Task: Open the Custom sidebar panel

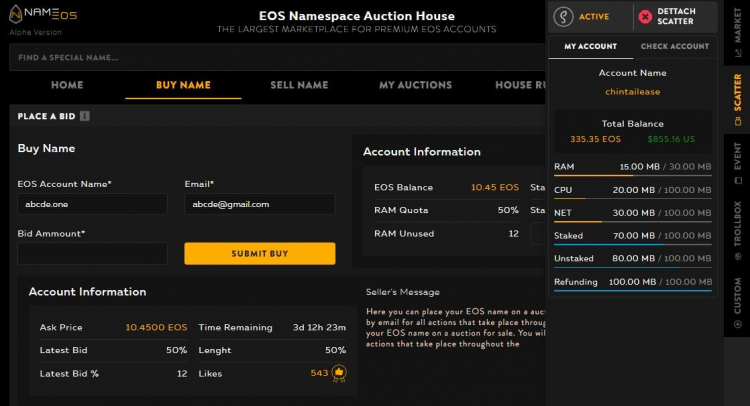Action: [737, 303]
